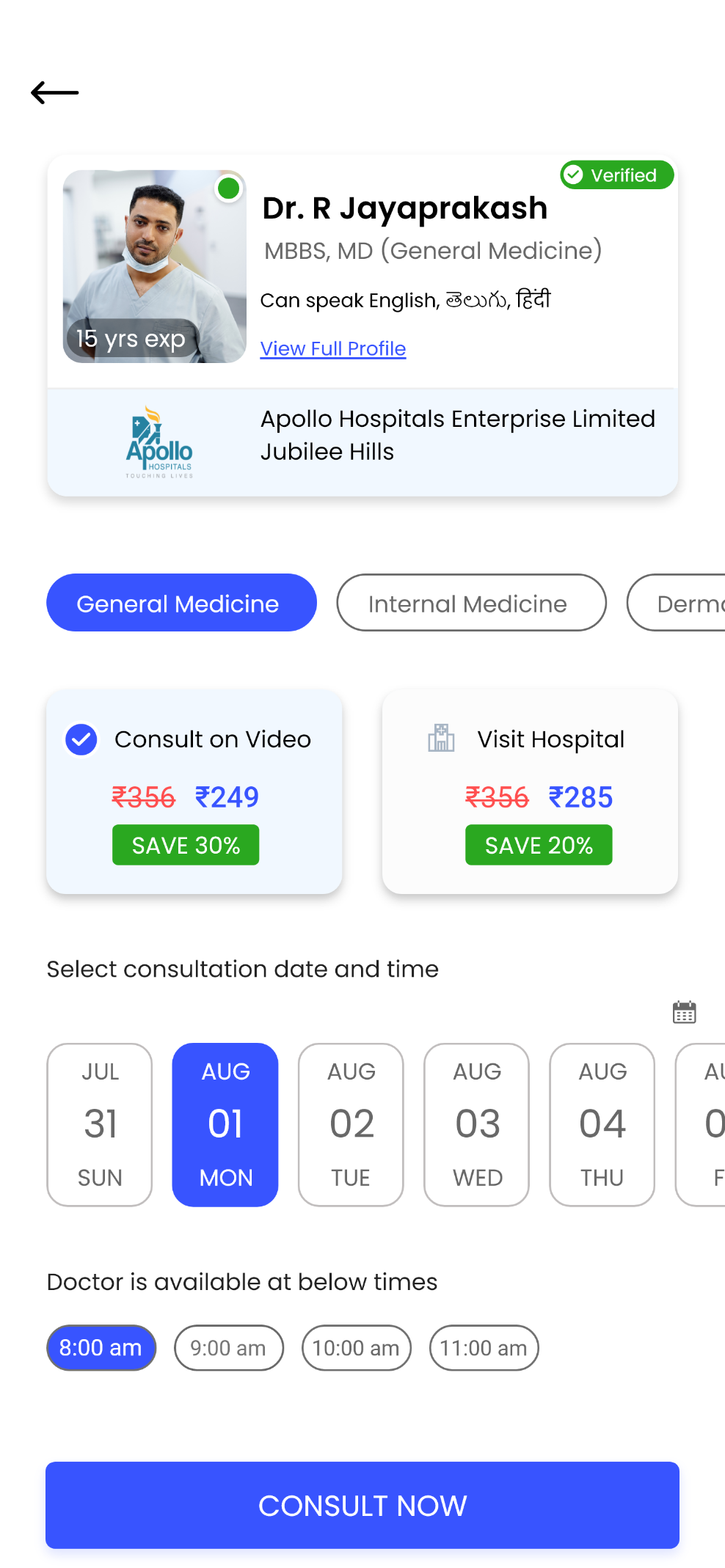This screenshot has width=725, height=1568.
Task: Tap the Apollo Hospitals logo
Action: 159,442
